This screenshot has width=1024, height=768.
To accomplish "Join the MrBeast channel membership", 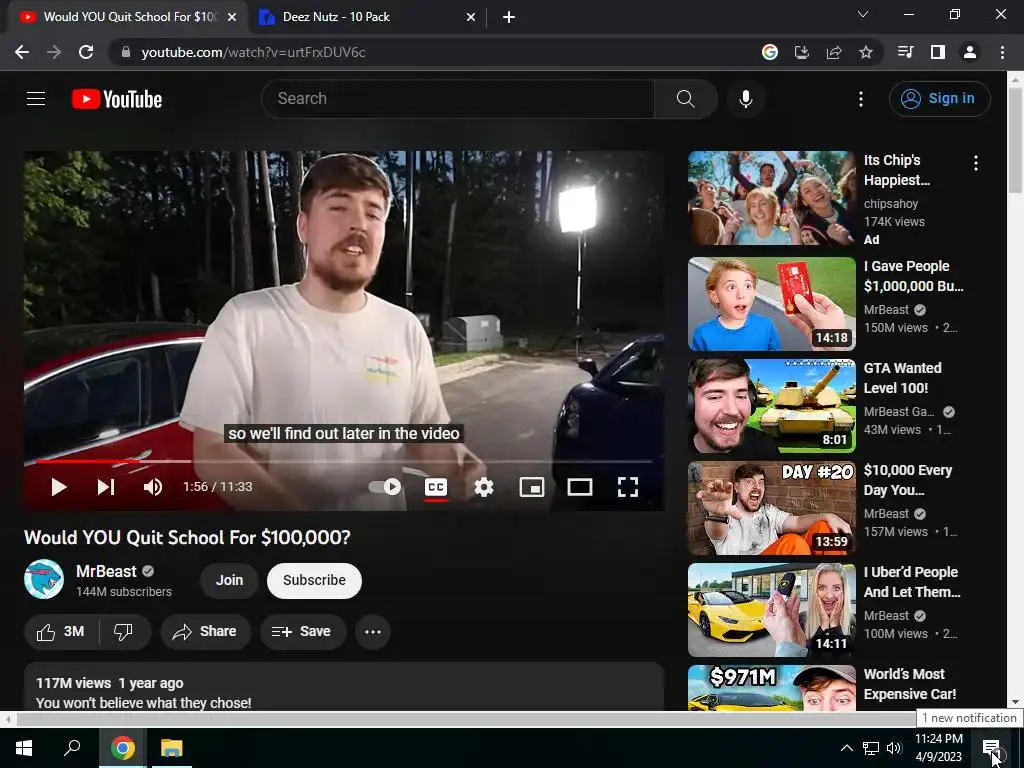I will [229, 581].
